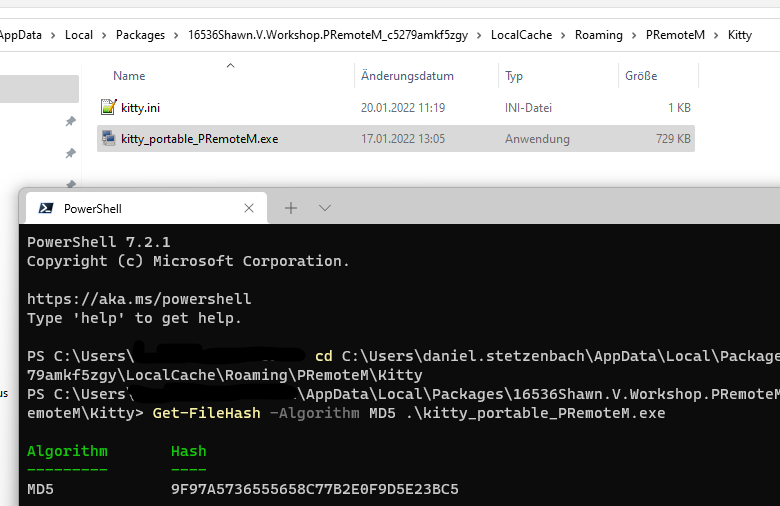Sort files by Änderungsdatum column

[407, 76]
